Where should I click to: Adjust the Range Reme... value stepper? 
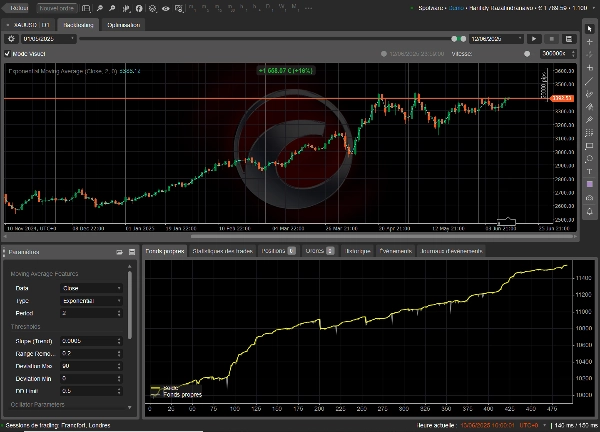(119, 354)
